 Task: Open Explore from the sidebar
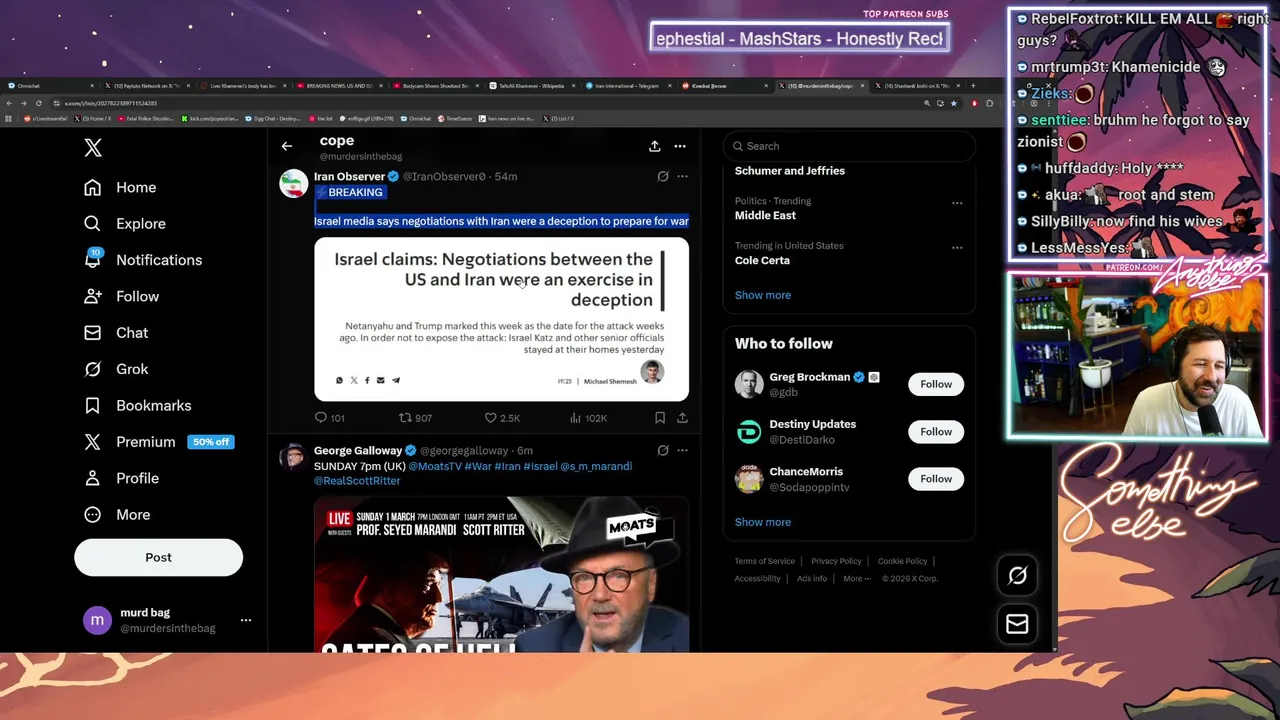pos(125,224)
